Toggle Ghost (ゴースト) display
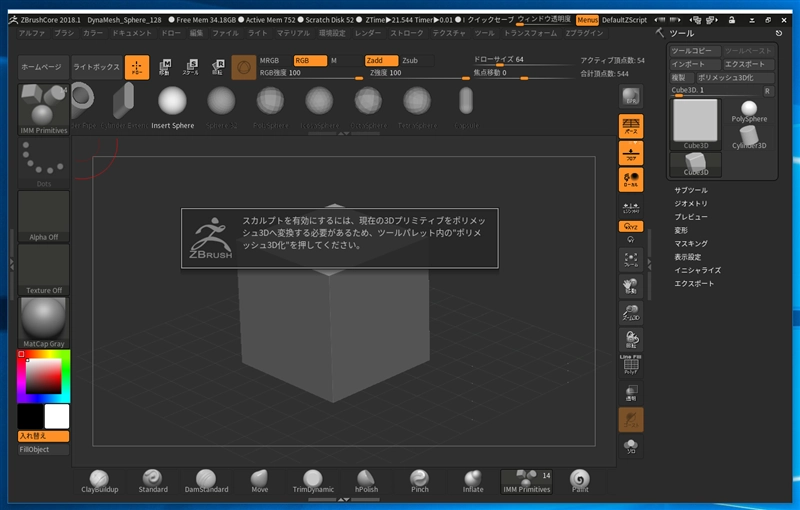The height and width of the screenshot is (510, 800). click(631, 419)
